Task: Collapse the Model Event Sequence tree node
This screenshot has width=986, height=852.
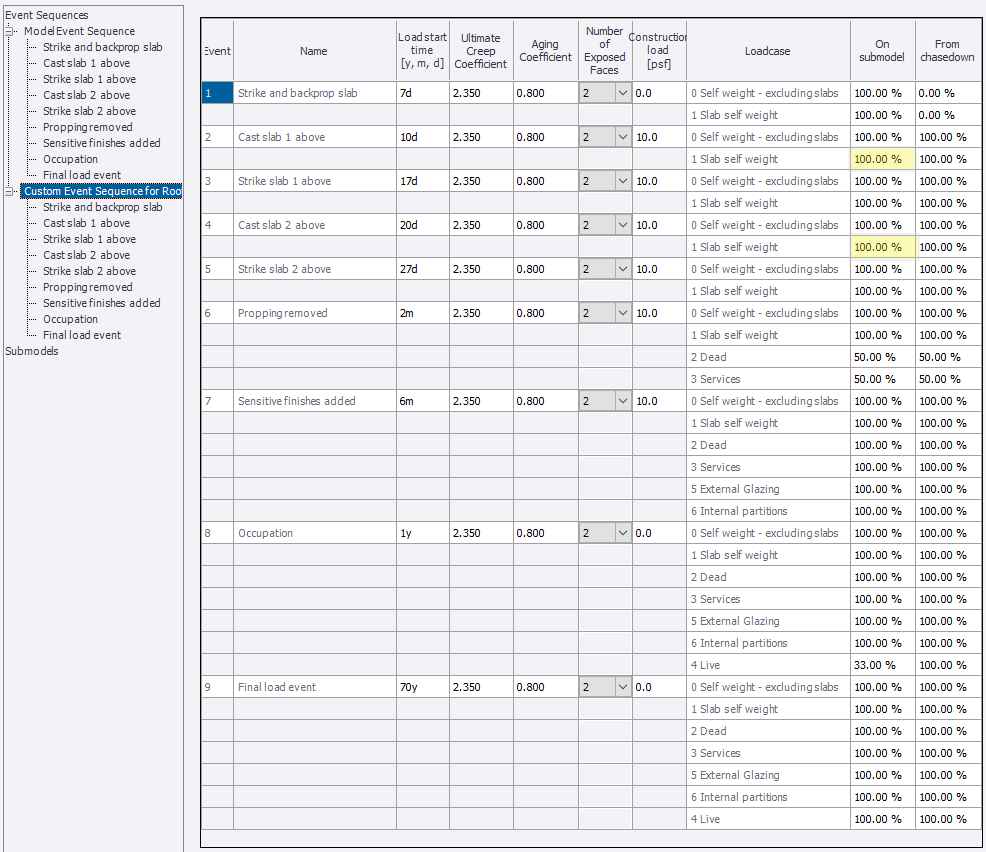Action: click(10, 31)
